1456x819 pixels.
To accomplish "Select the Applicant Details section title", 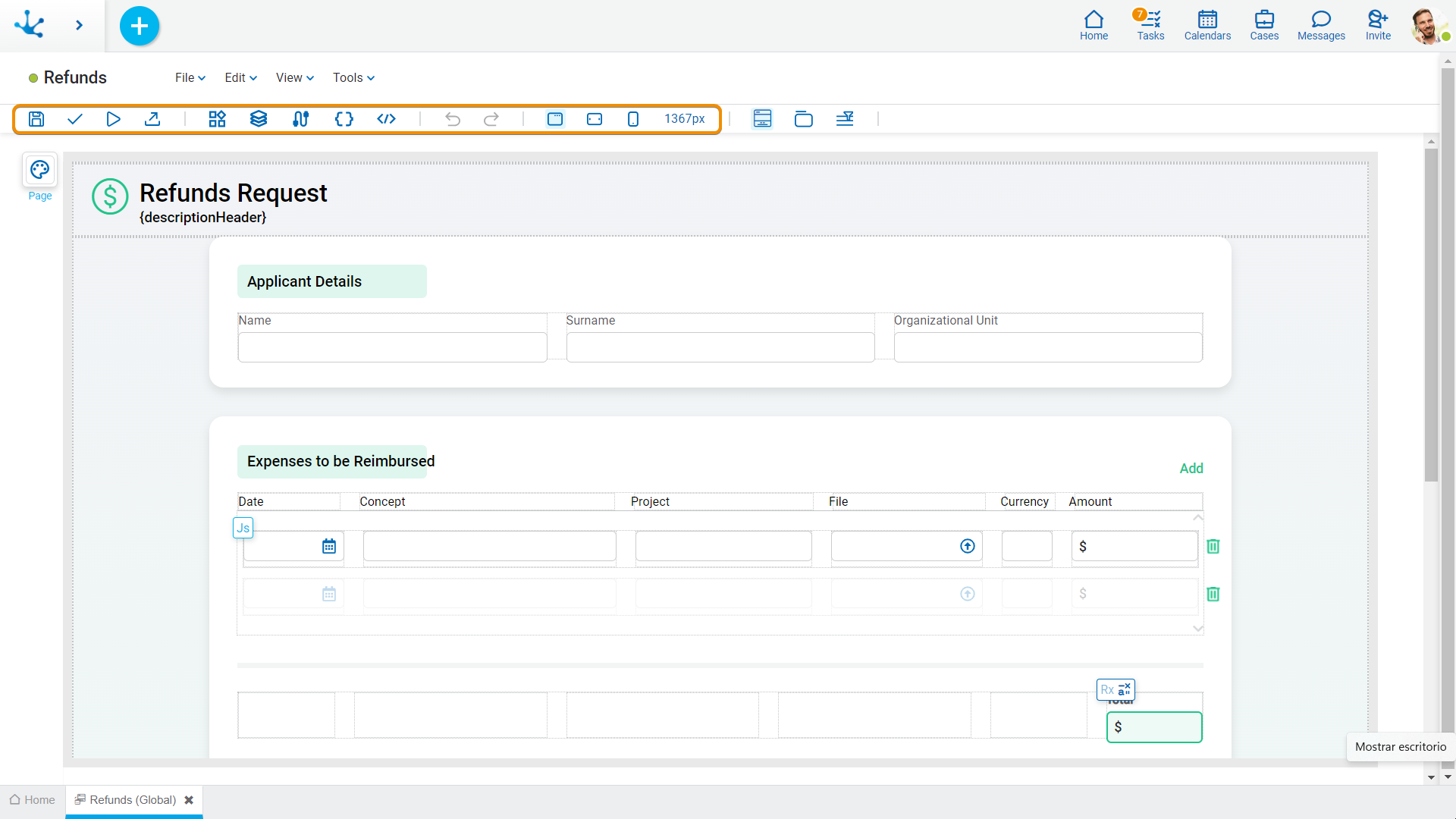I will click(304, 281).
